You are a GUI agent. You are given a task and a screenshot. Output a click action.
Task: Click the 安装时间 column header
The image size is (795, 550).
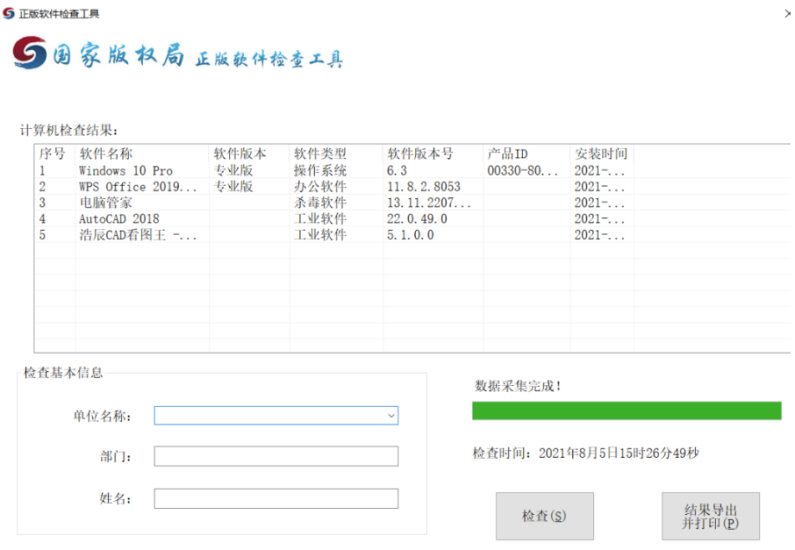point(601,154)
